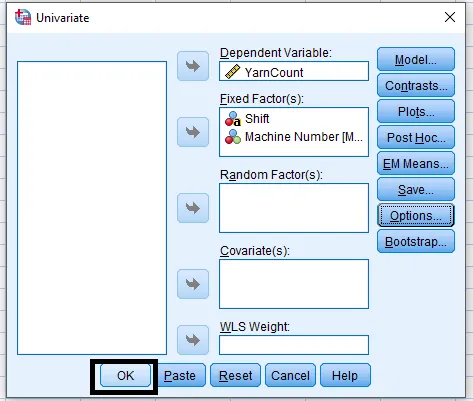Click the arrow button beside Covariate(s)
Viewport: 473px width, 401px height.
pos(193,284)
